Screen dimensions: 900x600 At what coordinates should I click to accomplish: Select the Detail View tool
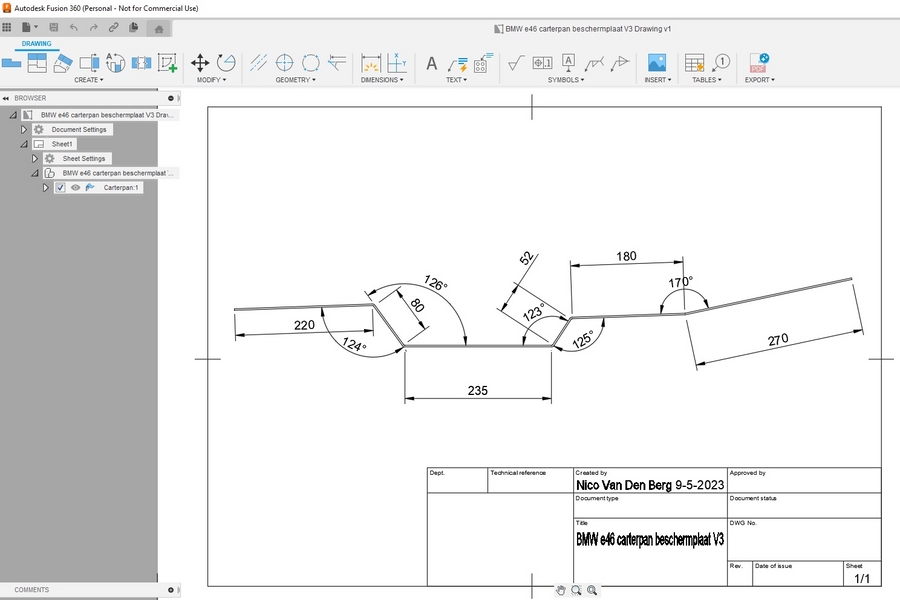(x=89, y=63)
